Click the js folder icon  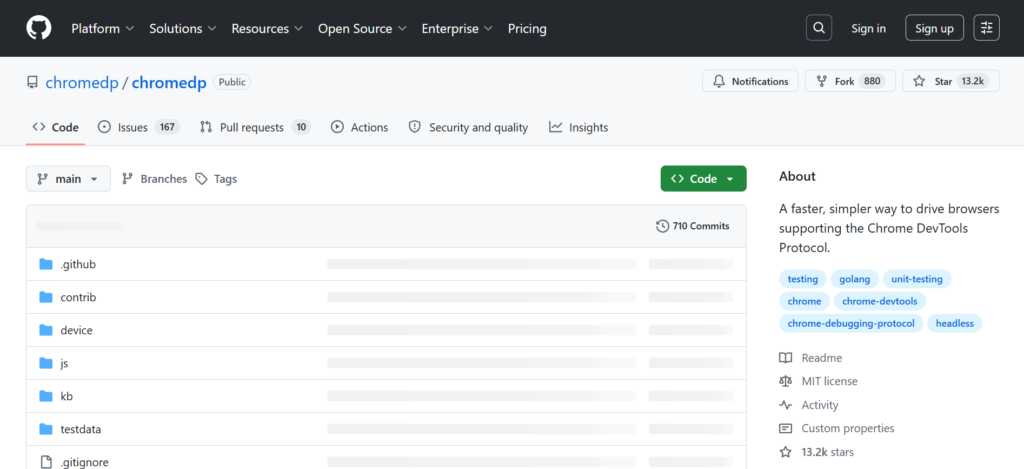tap(46, 363)
